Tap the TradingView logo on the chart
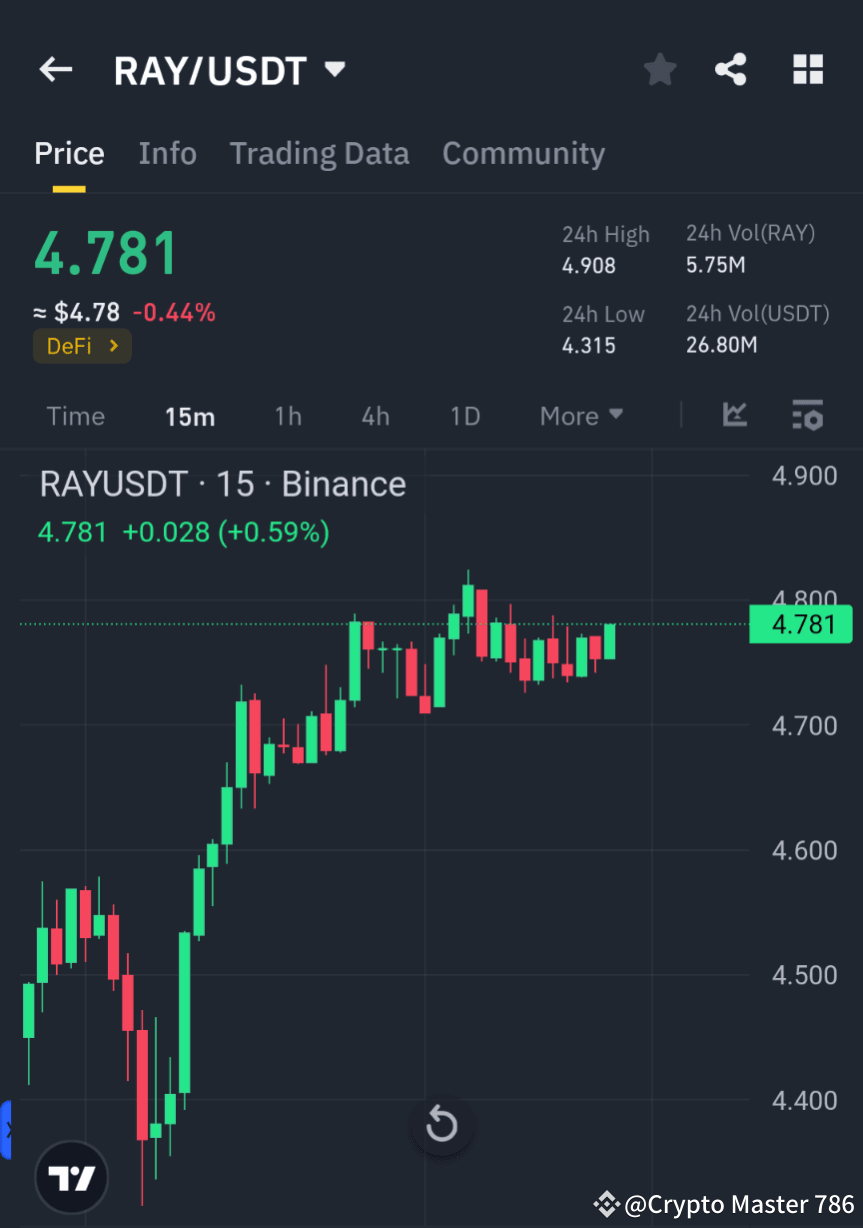This screenshot has width=863, height=1228. pyautogui.click(x=70, y=1177)
